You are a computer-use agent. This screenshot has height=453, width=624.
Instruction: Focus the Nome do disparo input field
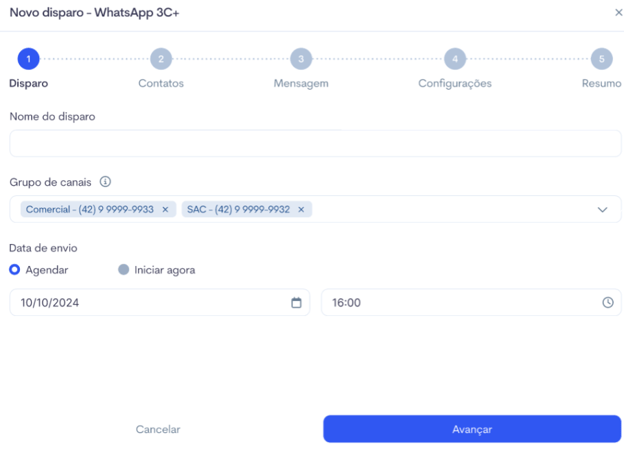pyautogui.click(x=315, y=143)
